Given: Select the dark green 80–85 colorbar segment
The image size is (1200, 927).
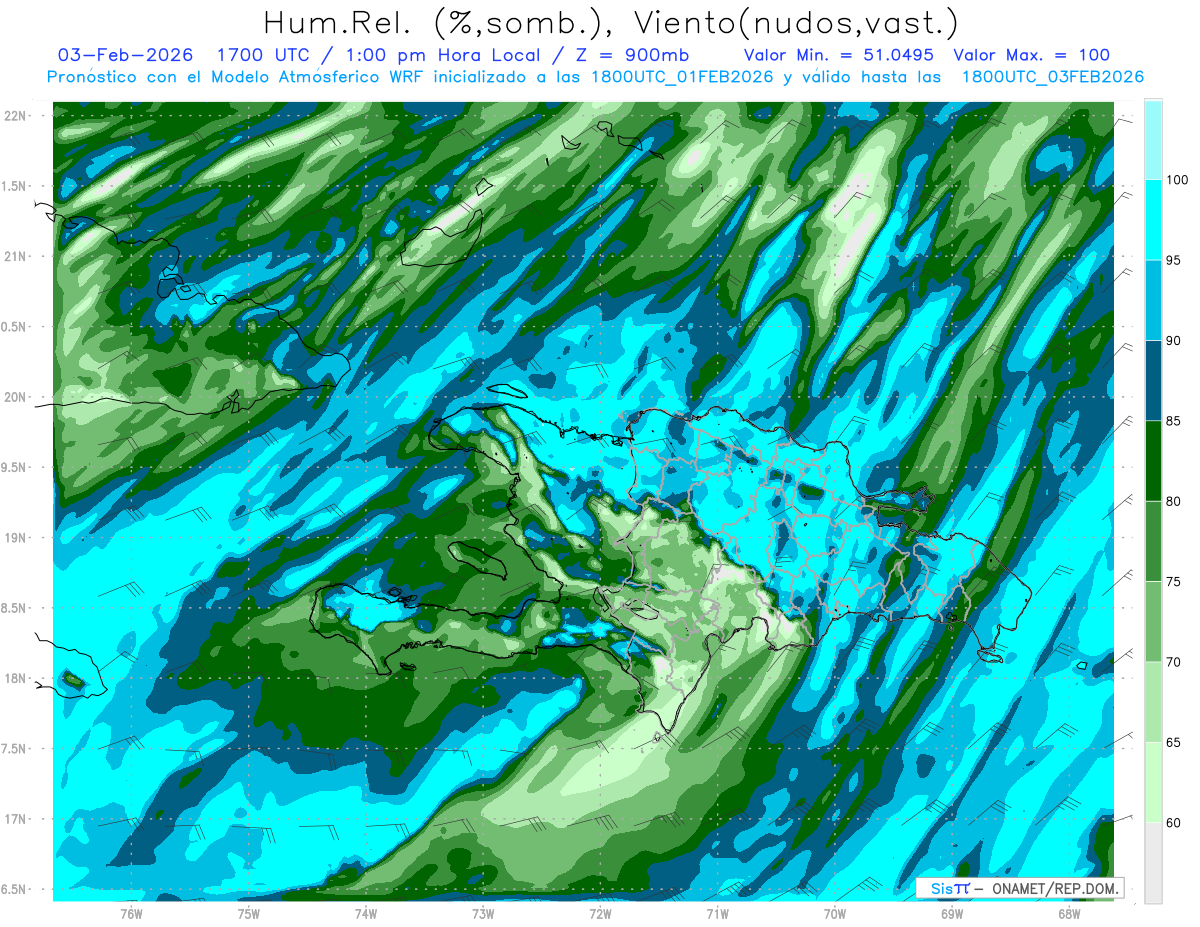Looking at the screenshot, I should [x=1153, y=461].
